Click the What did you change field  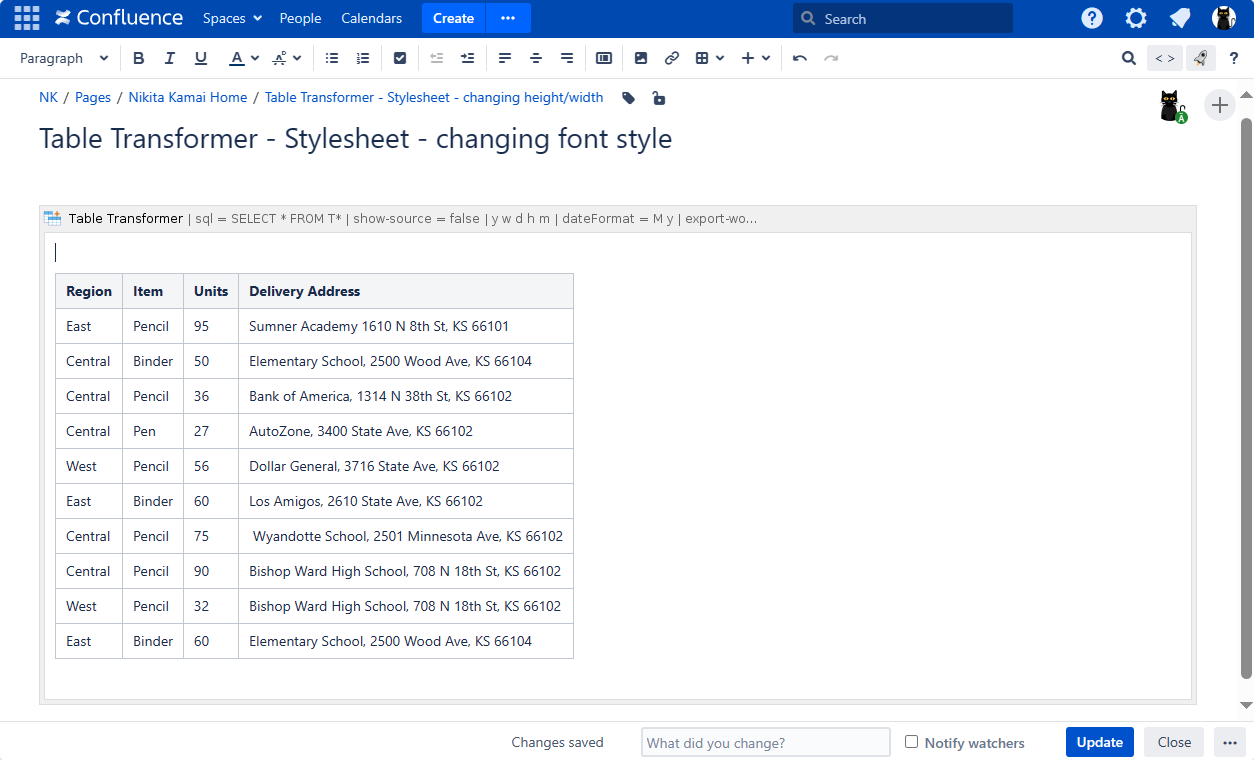click(765, 742)
